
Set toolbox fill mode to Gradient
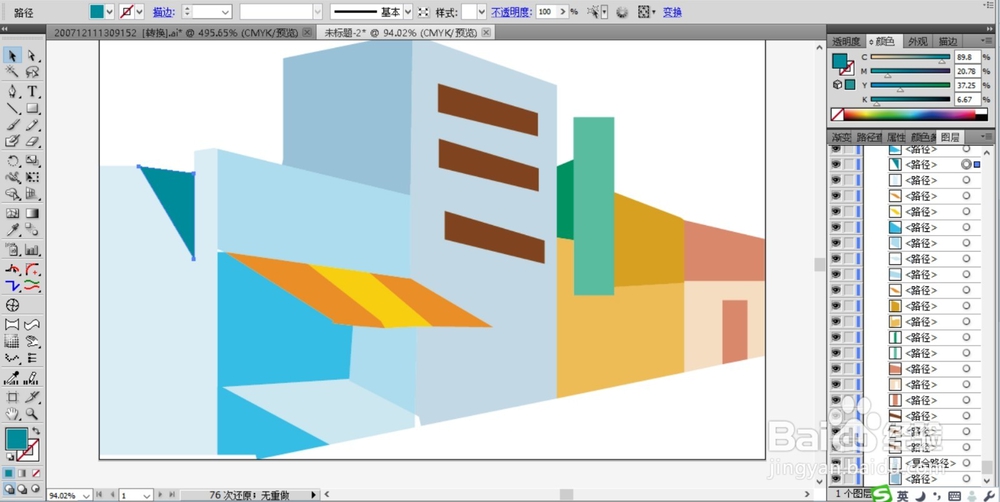[x=22, y=473]
